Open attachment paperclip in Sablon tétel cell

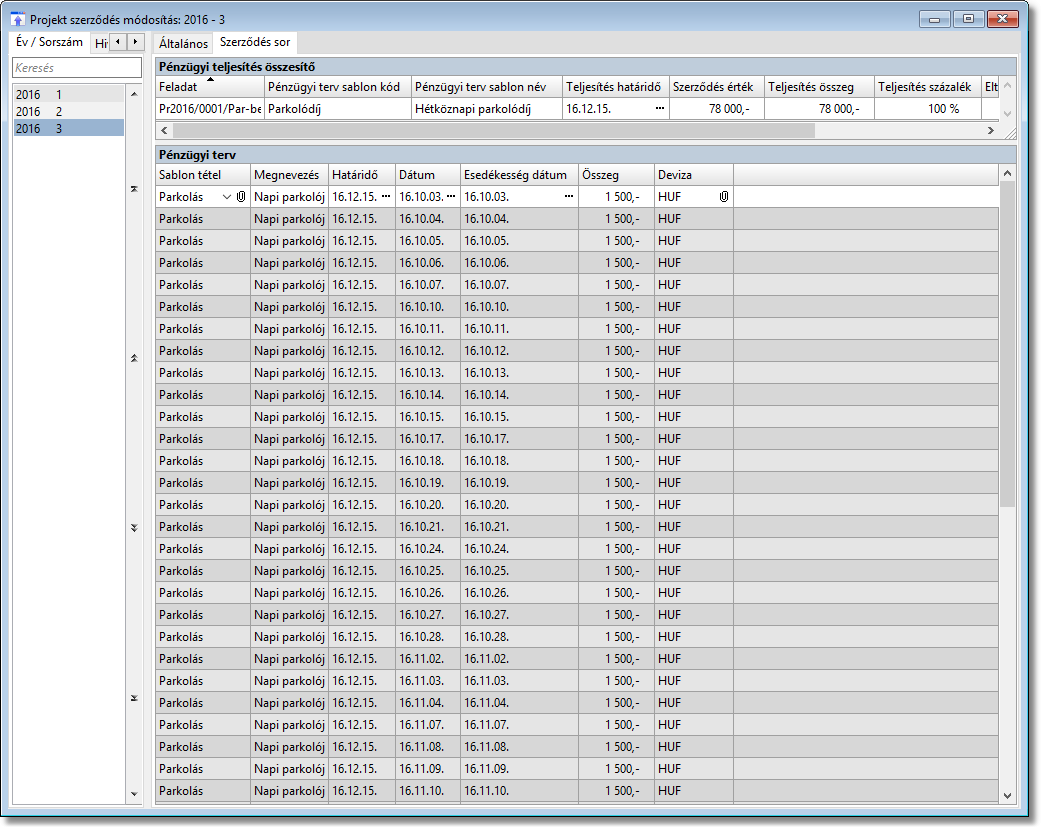241,196
